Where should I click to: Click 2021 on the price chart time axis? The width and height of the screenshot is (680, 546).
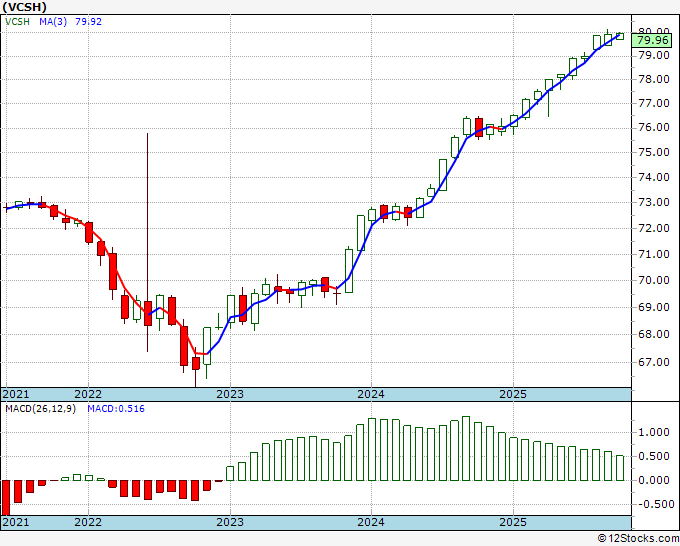pyautogui.click(x=16, y=394)
